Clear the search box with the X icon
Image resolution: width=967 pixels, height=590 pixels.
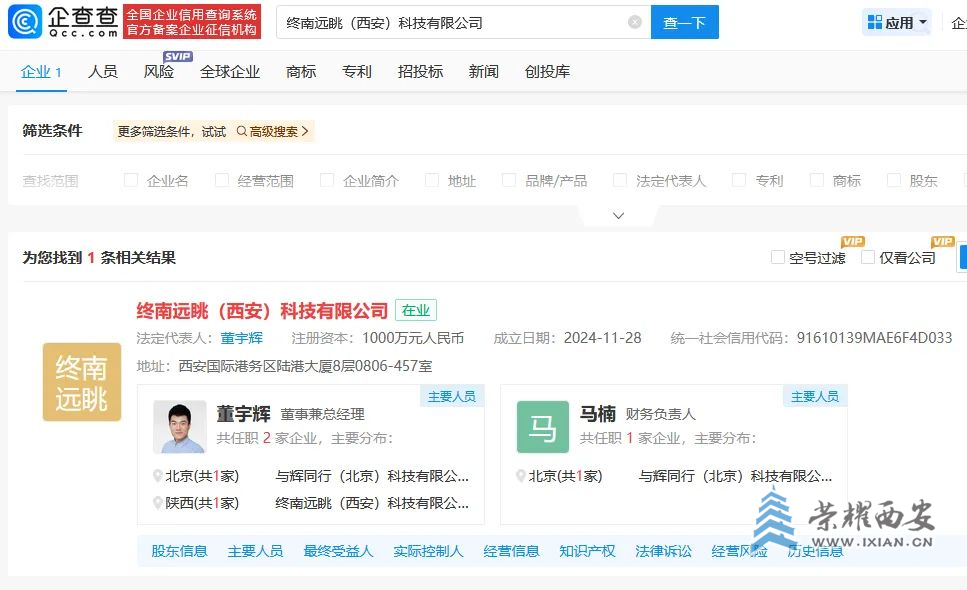[x=635, y=23]
